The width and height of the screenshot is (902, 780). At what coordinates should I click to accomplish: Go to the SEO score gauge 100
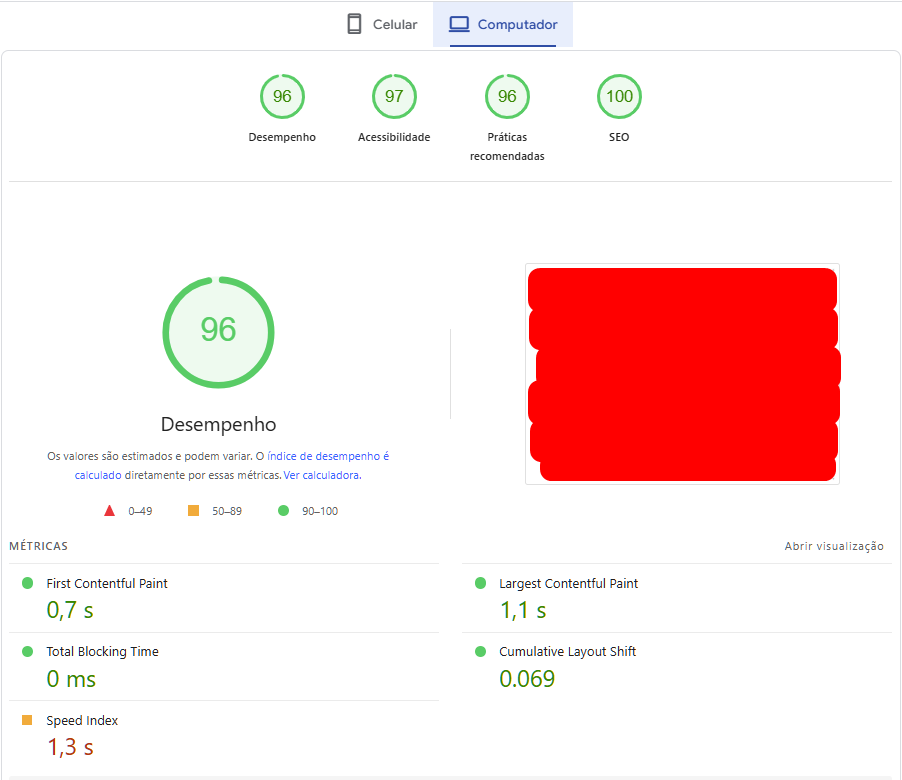(x=619, y=97)
